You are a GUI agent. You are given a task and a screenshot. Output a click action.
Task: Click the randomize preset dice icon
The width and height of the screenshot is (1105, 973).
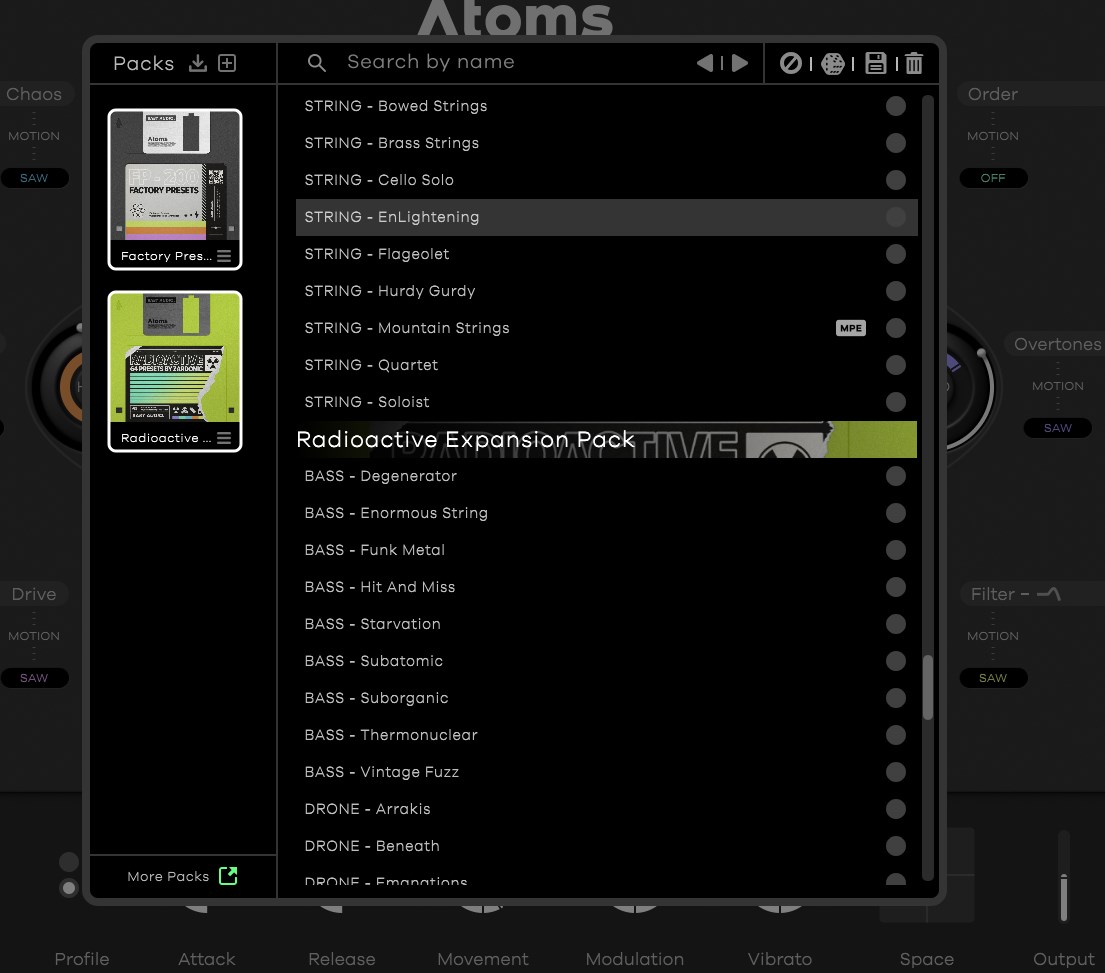tap(832, 64)
